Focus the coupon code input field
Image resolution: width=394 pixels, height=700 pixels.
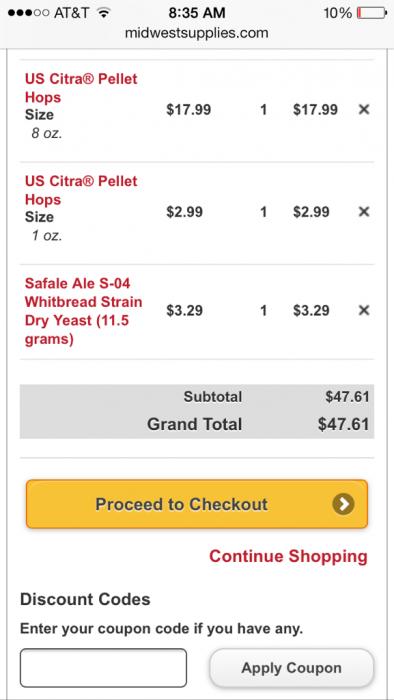click(103, 668)
